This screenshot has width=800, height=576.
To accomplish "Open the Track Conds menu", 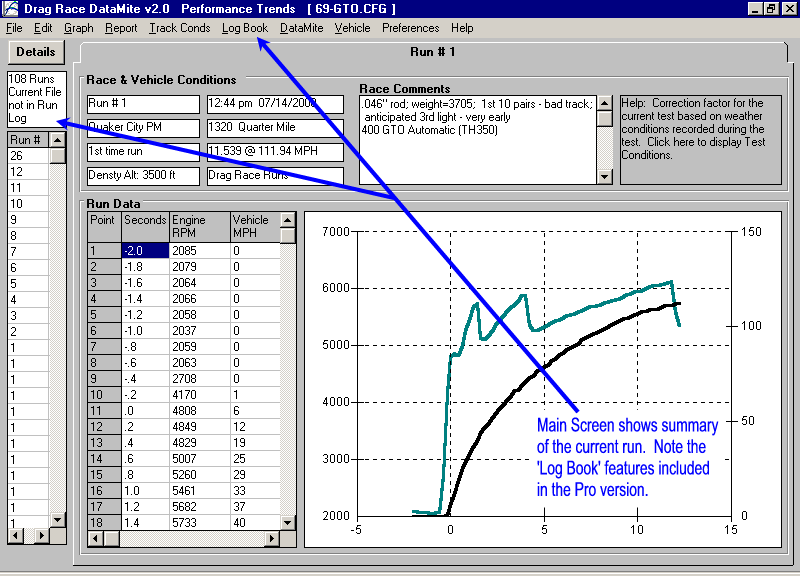I will 180,28.
